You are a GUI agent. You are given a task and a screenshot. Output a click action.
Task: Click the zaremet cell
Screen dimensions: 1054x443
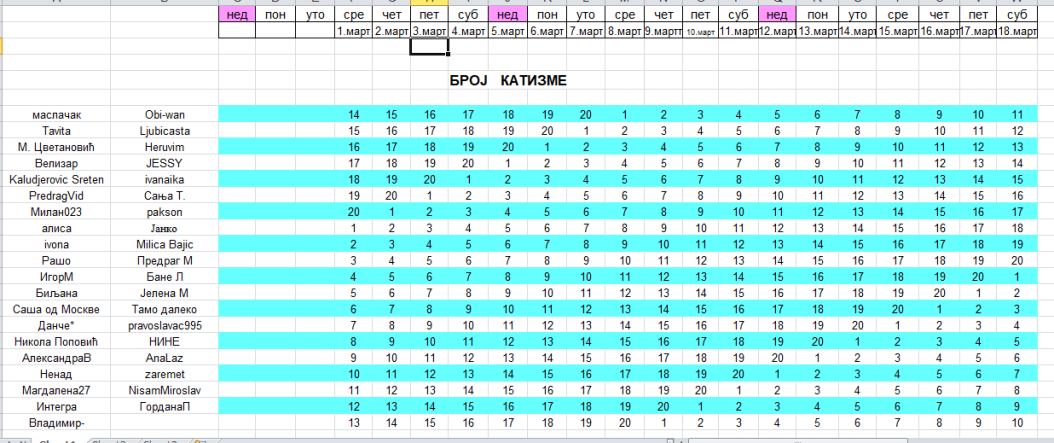(x=165, y=374)
